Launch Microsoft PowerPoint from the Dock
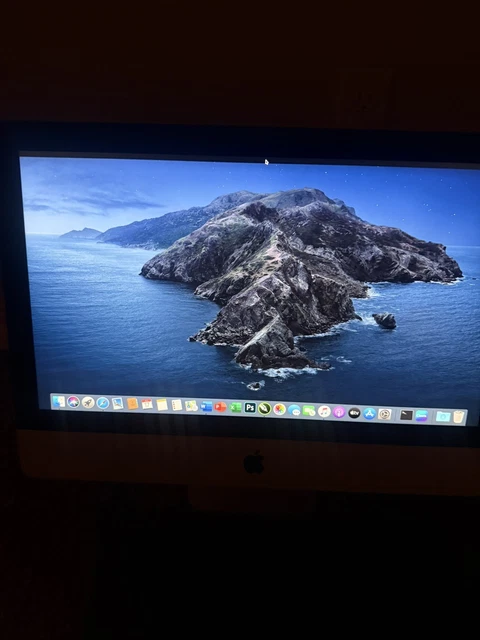The image size is (480, 640). point(220,407)
